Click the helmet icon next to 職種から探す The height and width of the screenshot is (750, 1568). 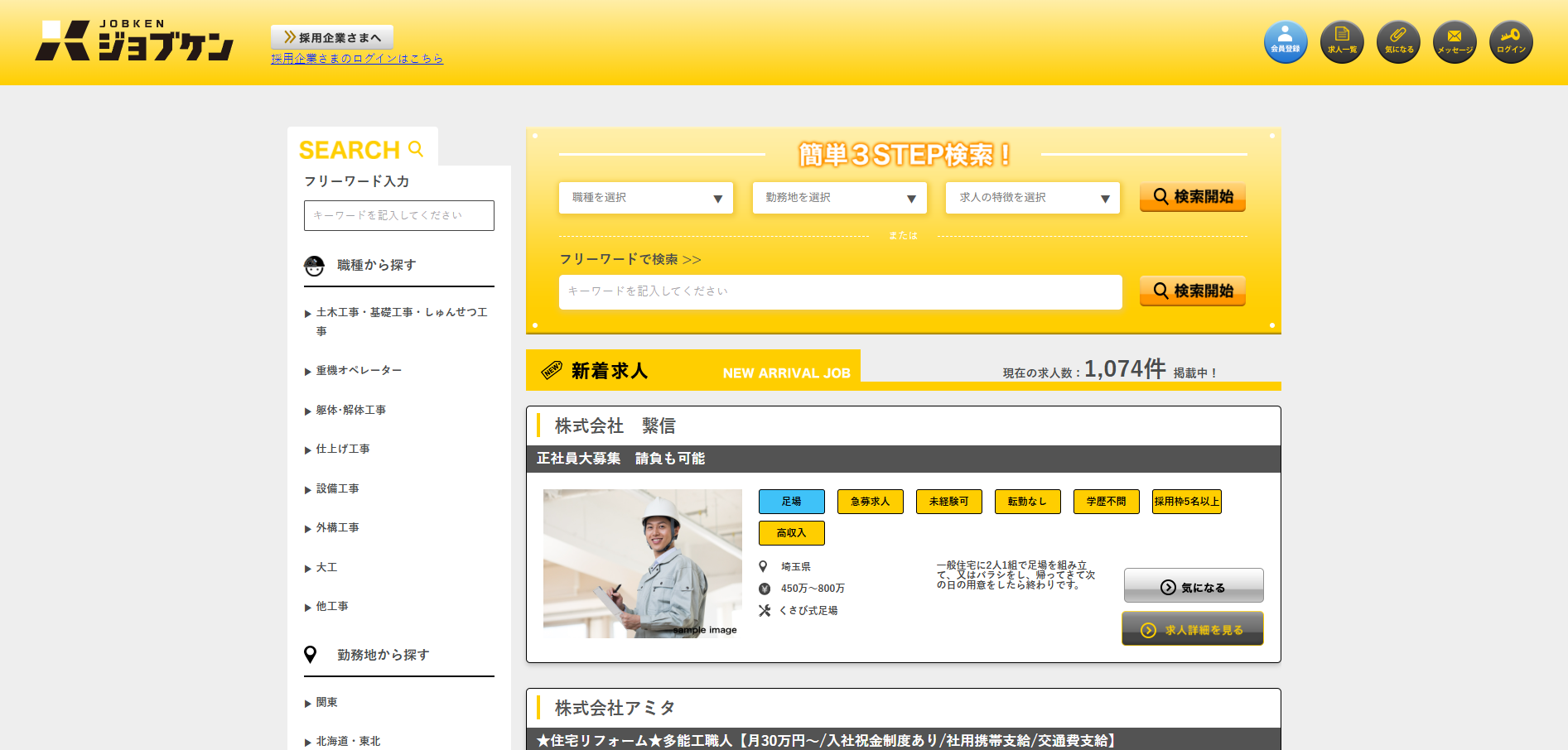coord(314,266)
